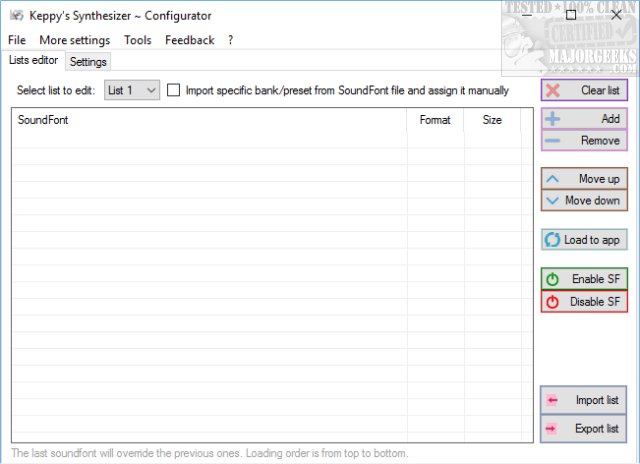This screenshot has height=464, width=640.
Task: Click the Enable SF label text
Action: [596, 279]
